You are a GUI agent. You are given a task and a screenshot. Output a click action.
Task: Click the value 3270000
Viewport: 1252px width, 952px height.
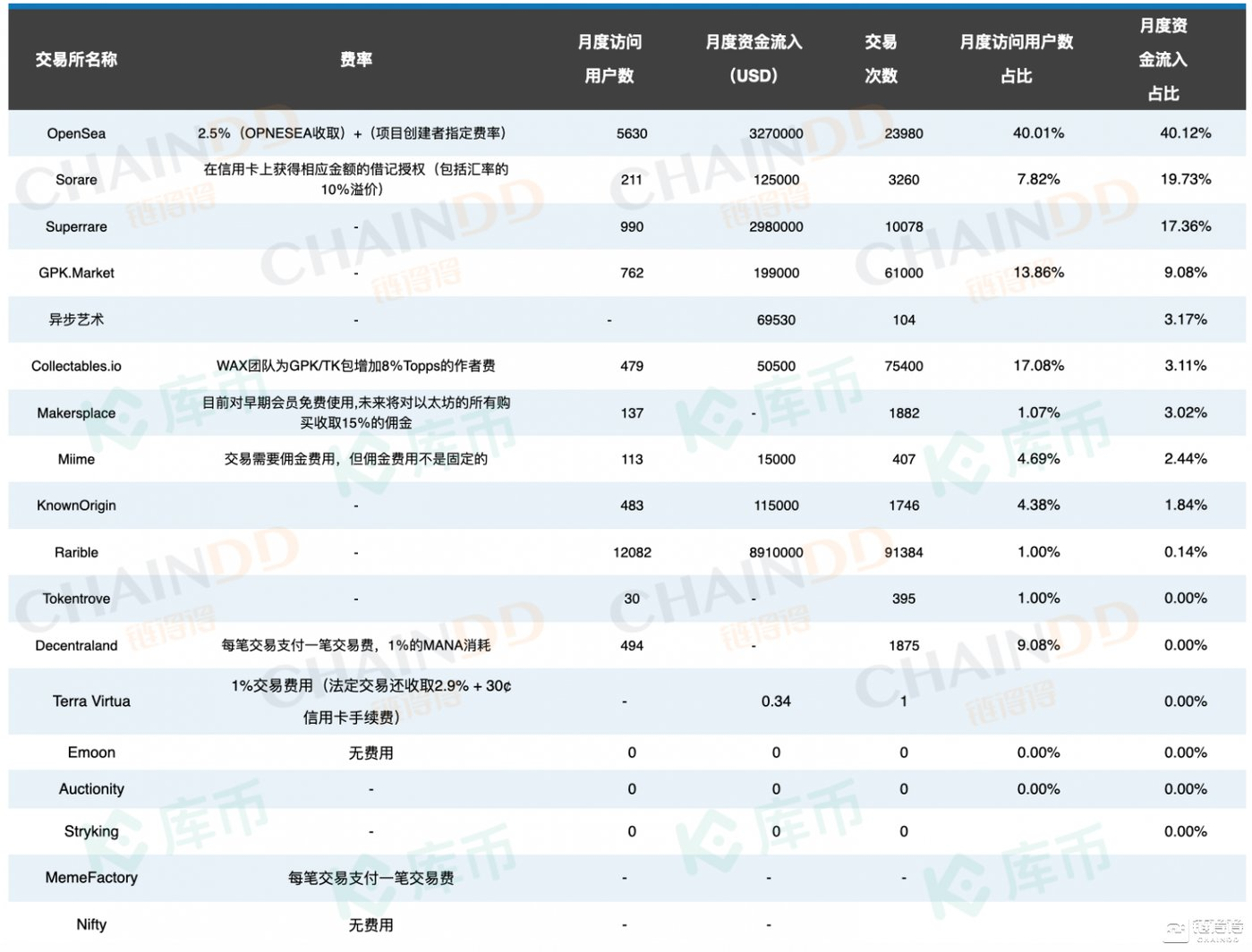[776, 133]
